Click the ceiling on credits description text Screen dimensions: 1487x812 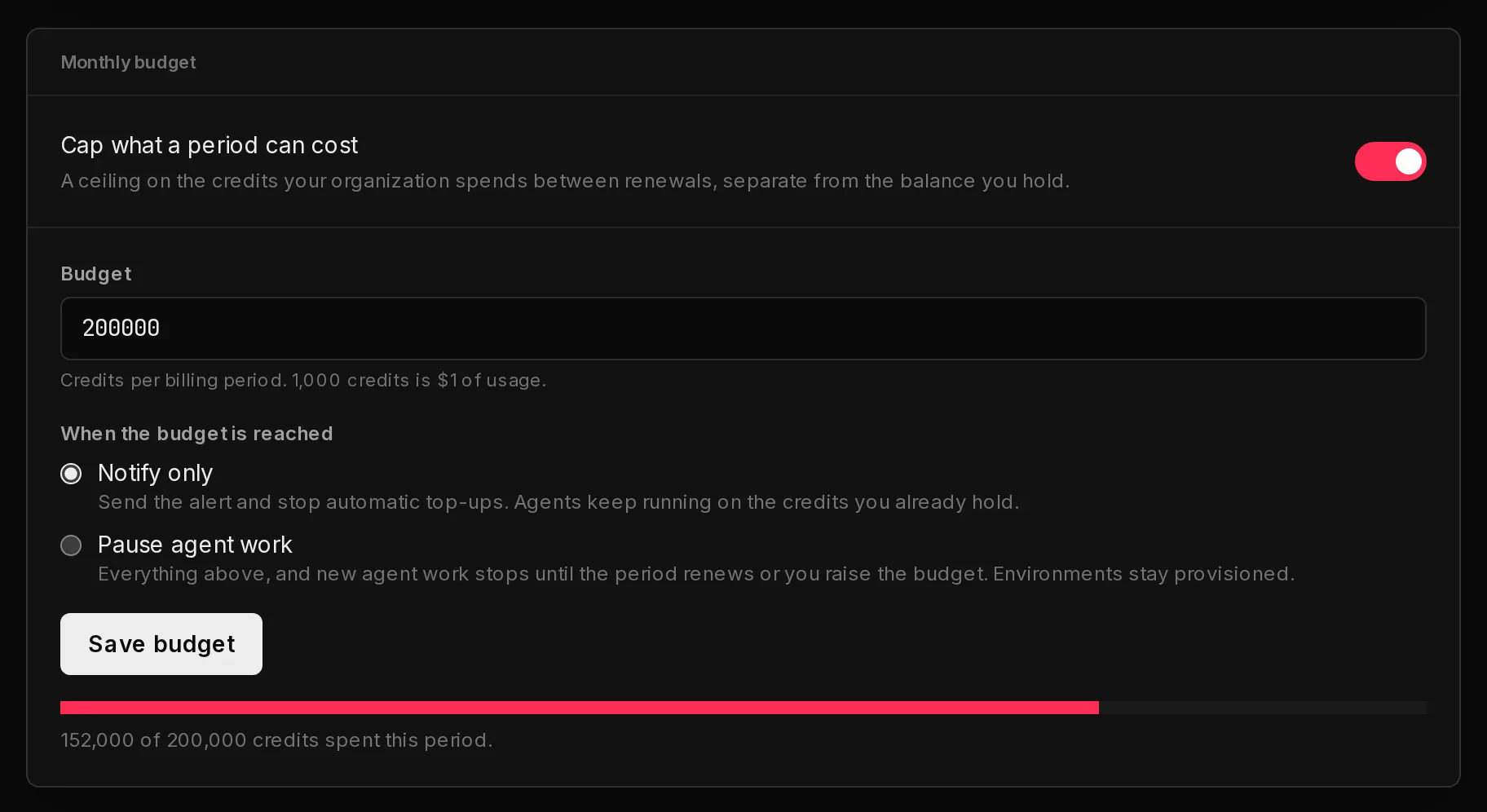tap(565, 181)
